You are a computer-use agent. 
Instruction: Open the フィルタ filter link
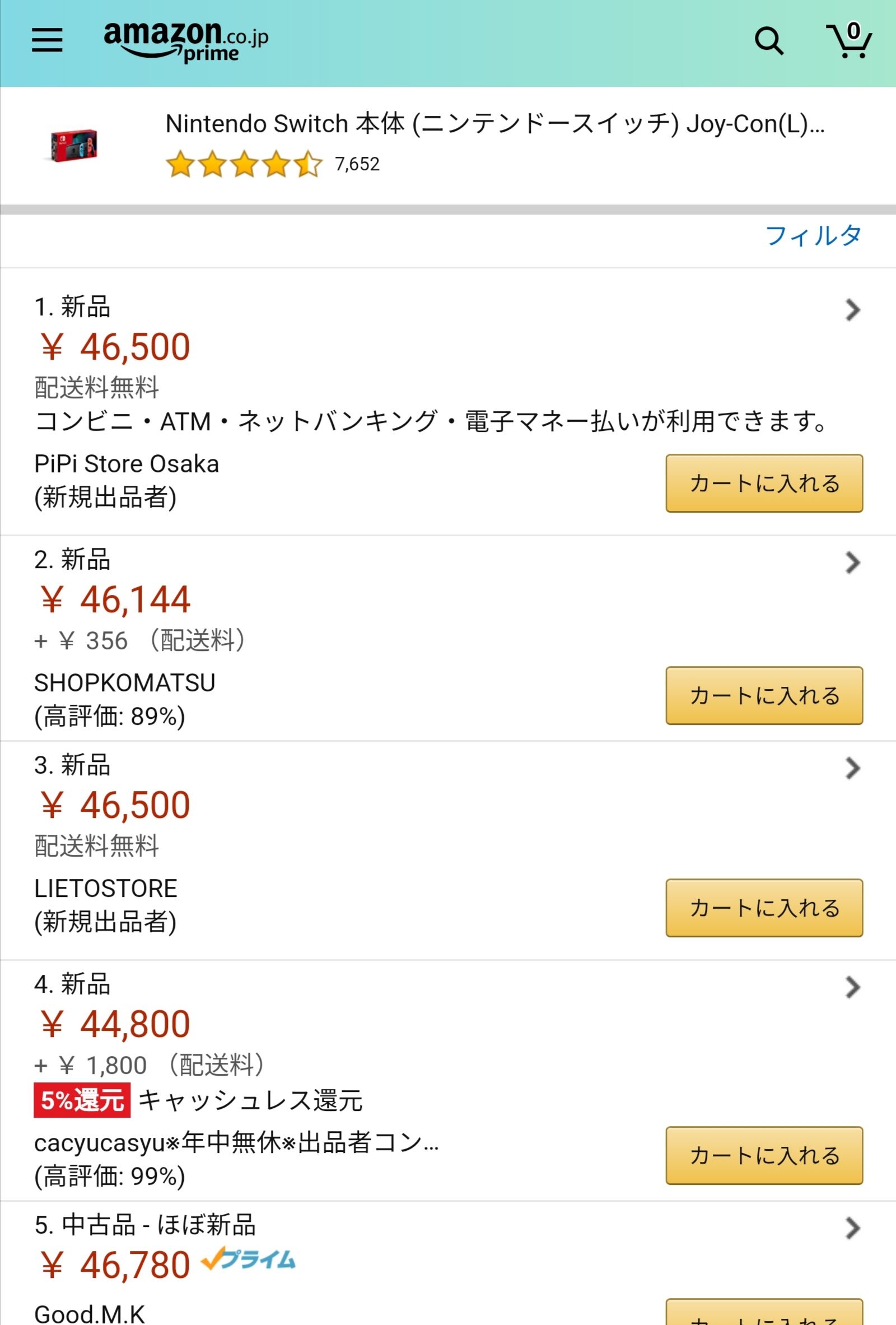(x=813, y=235)
